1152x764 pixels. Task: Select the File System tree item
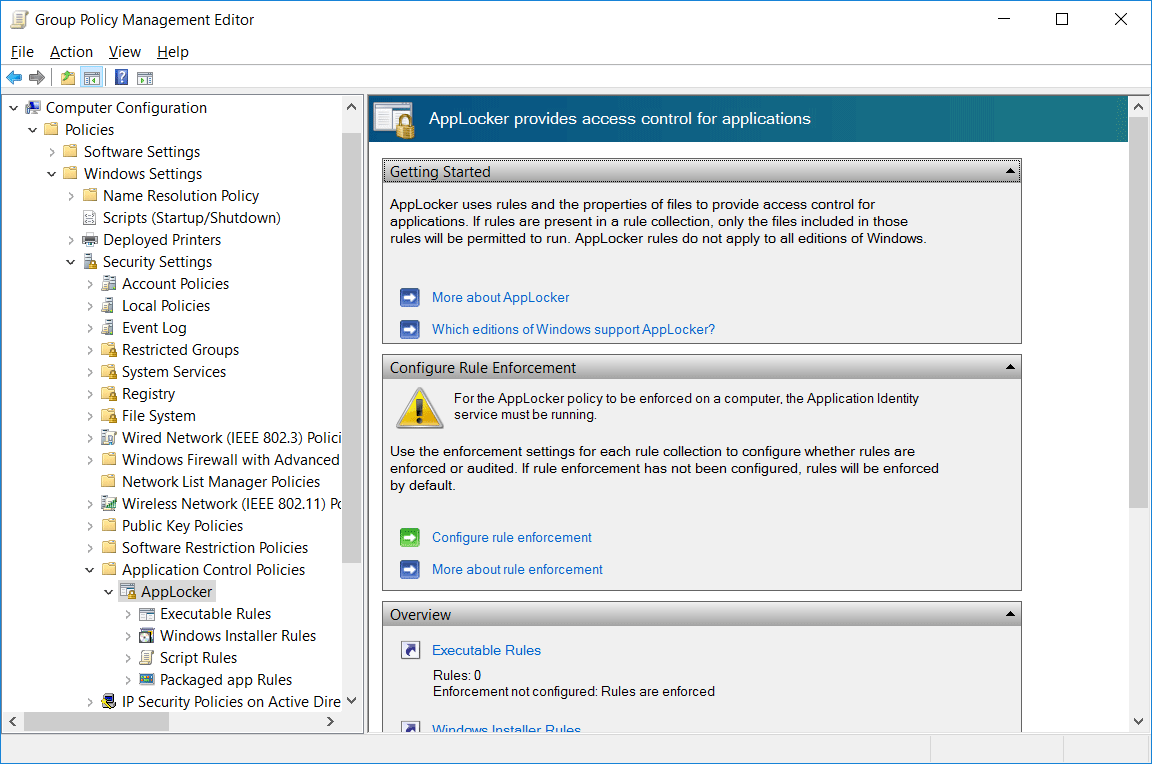159,416
